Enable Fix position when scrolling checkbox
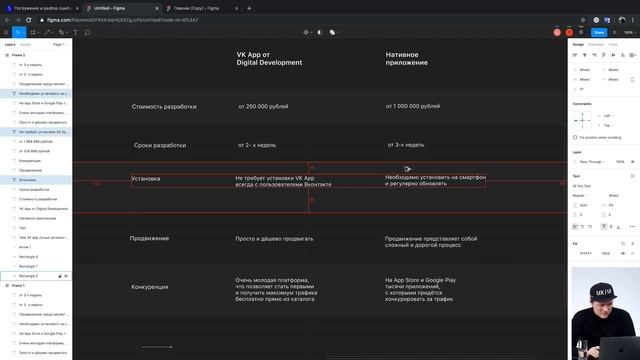This screenshot has height=360, width=640. pos(575,138)
